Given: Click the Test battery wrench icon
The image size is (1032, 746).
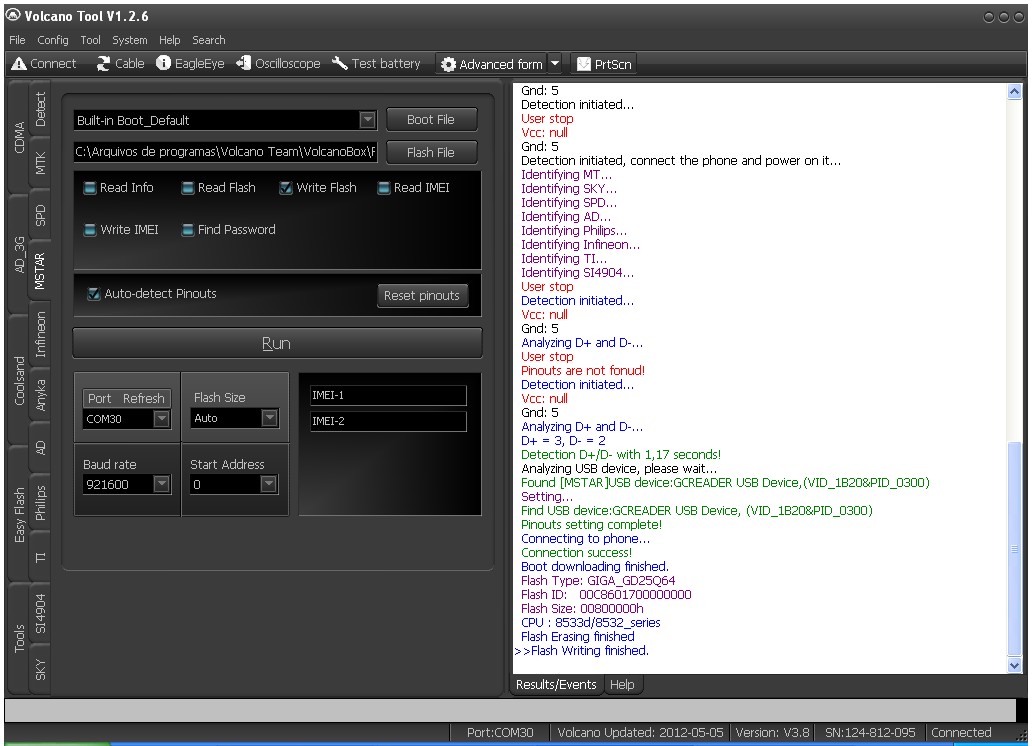Looking at the screenshot, I should click(x=340, y=63).
